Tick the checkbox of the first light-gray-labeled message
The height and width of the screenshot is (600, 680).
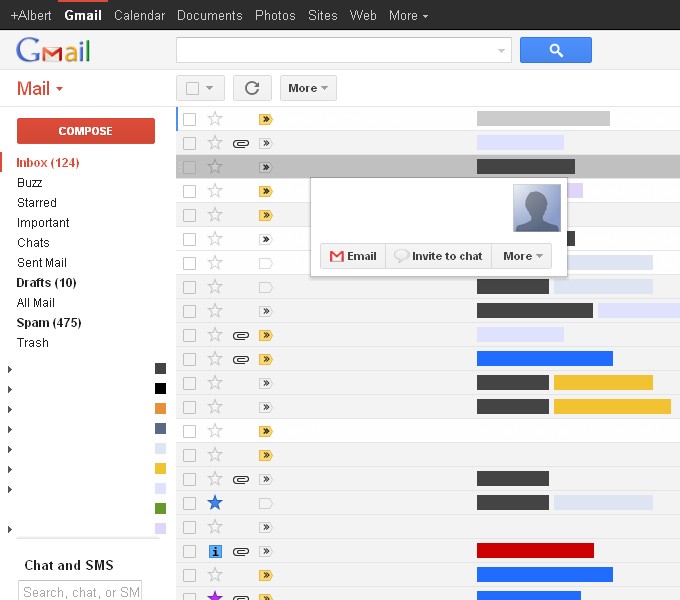(190, 119)
